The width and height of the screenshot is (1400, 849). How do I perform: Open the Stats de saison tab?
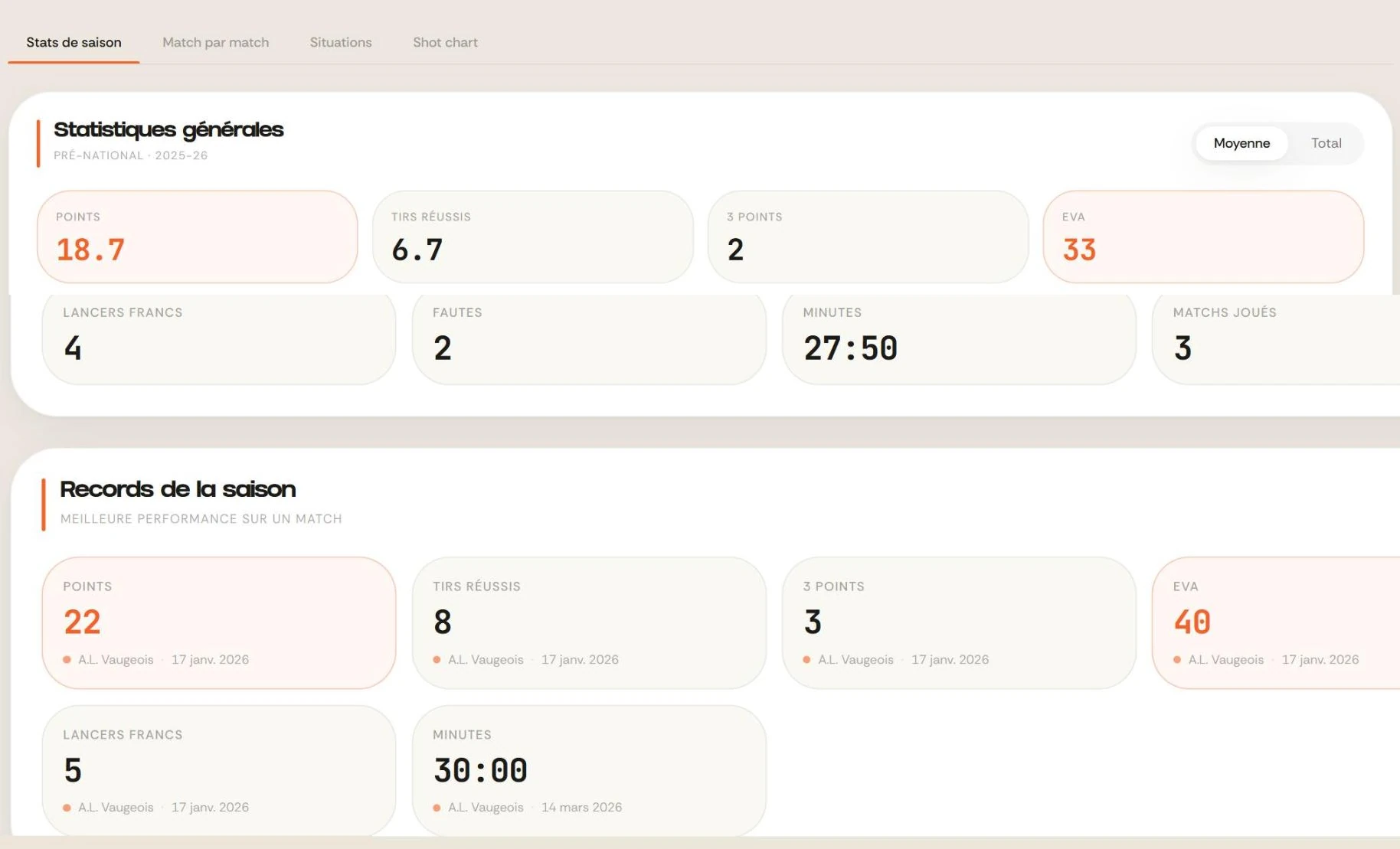coord(74,42)
